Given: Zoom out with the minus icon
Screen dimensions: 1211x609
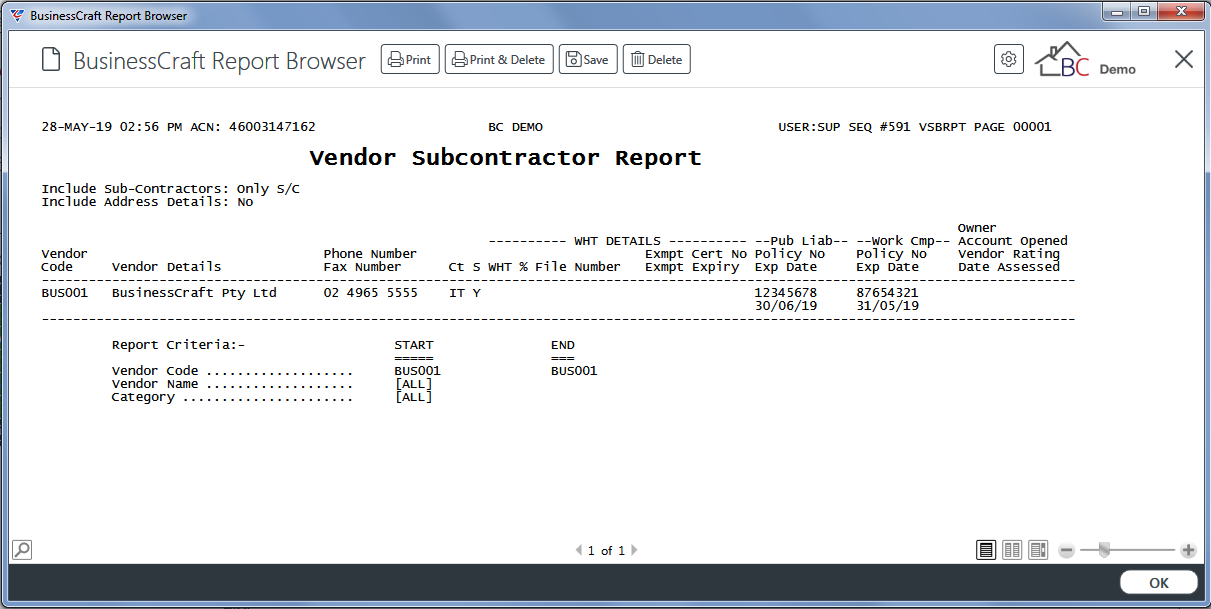Looking at the screenshot, I should pyautogui.click(x=1067, y=550).
